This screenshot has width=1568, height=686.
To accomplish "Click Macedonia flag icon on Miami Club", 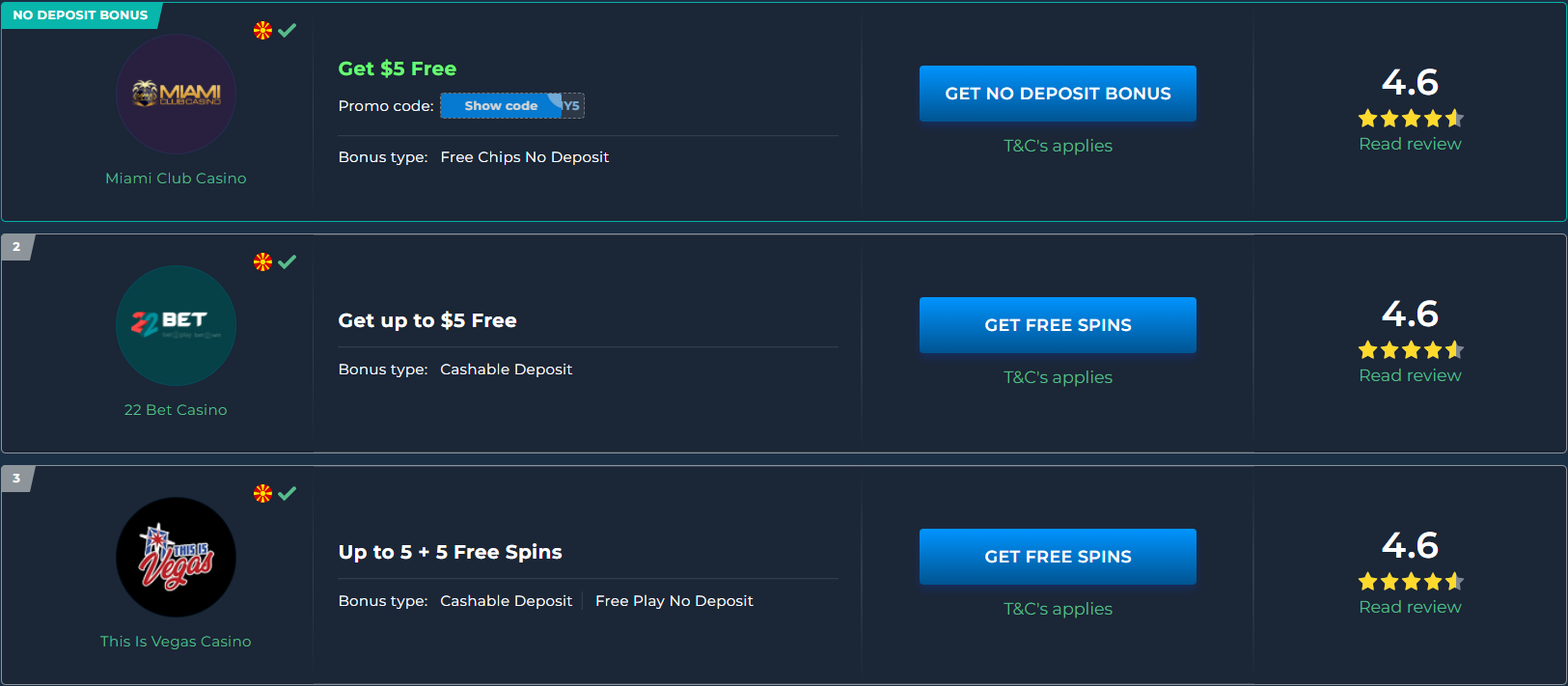I will pyautogui.click(x=262, y=30).
